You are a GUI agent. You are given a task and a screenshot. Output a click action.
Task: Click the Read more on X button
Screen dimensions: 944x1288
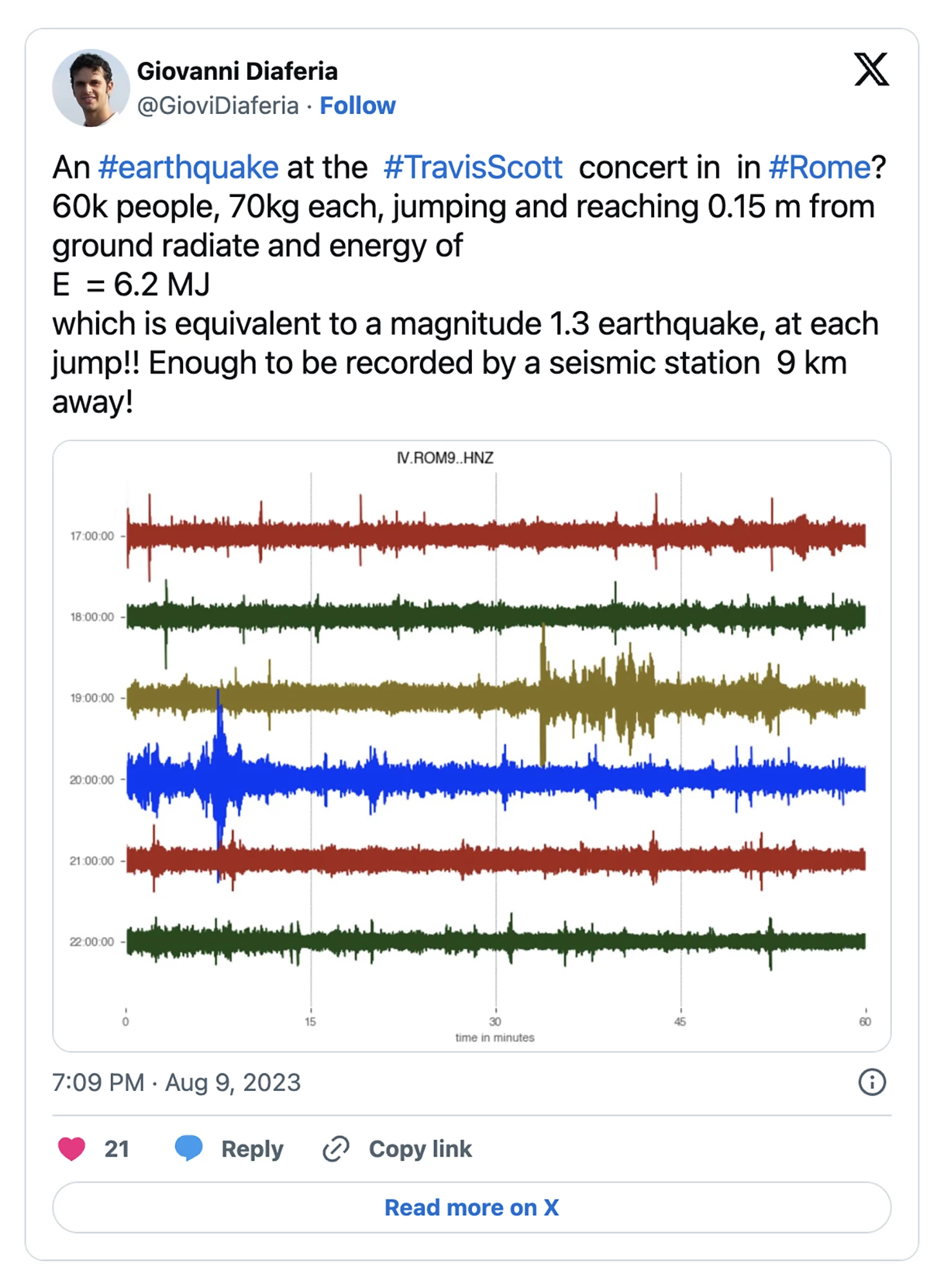[471, 1207]
